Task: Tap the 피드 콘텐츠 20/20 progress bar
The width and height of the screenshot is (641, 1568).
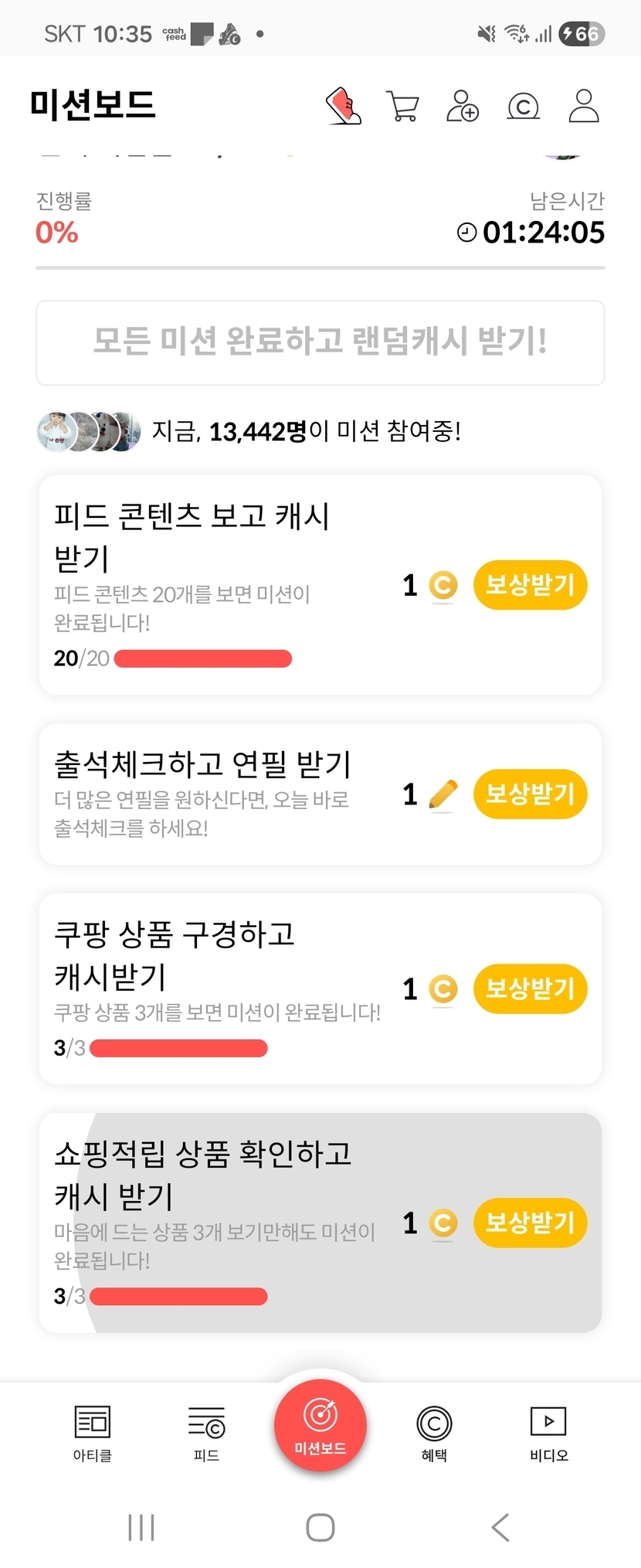Action: click(x=202, y=658)
